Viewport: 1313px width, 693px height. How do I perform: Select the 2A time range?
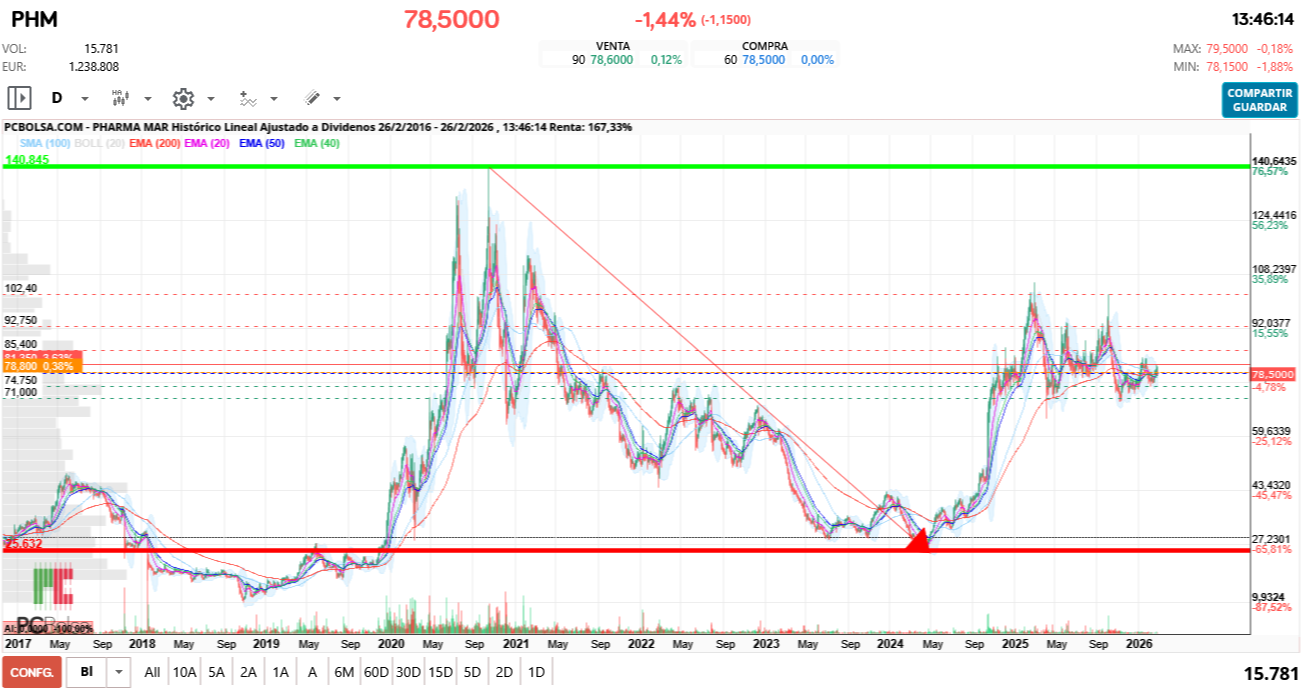coord(249,673)
